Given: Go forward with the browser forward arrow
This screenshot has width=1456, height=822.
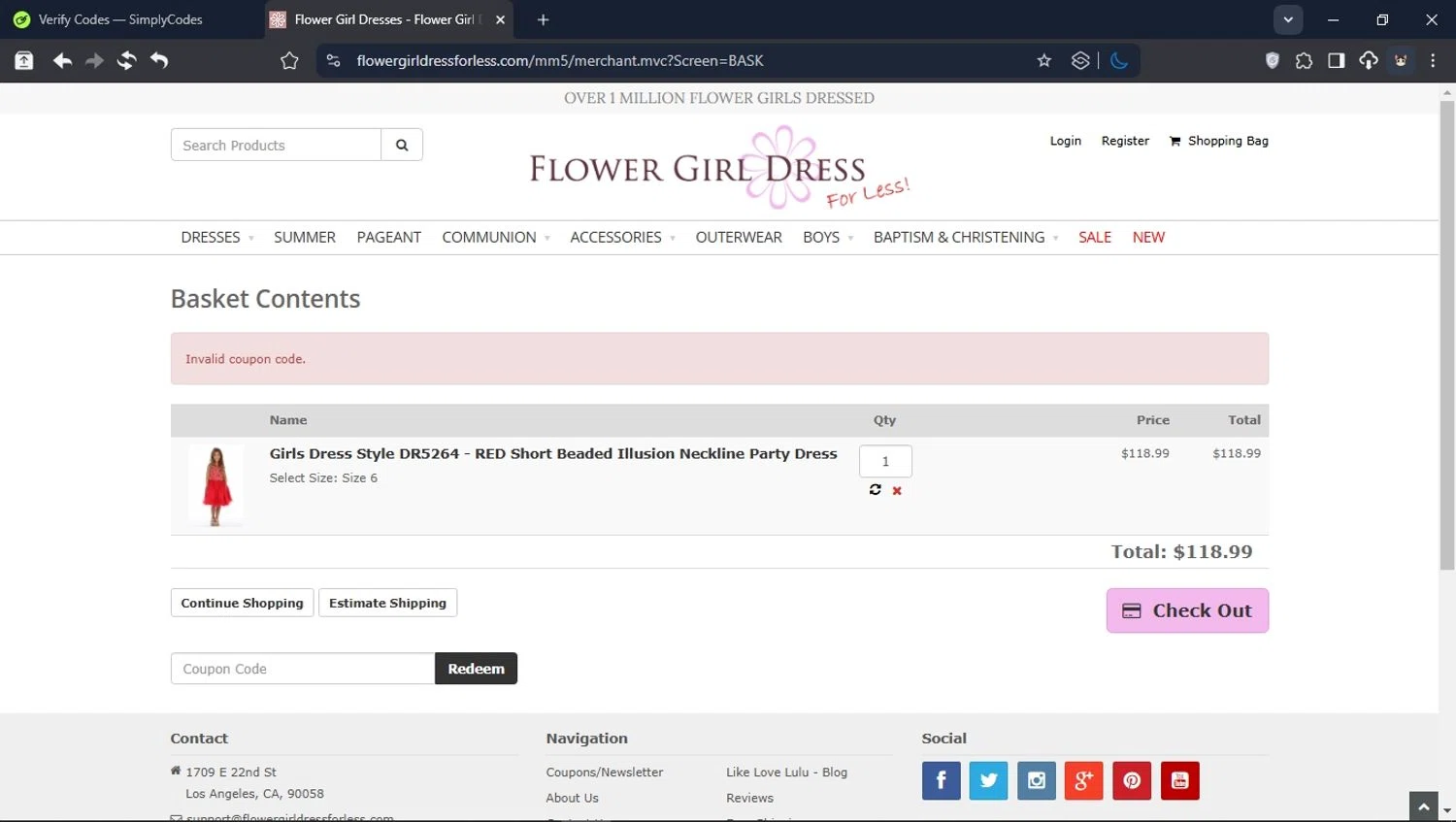Looking at the screenshot, I should click(x=94, y=60).
